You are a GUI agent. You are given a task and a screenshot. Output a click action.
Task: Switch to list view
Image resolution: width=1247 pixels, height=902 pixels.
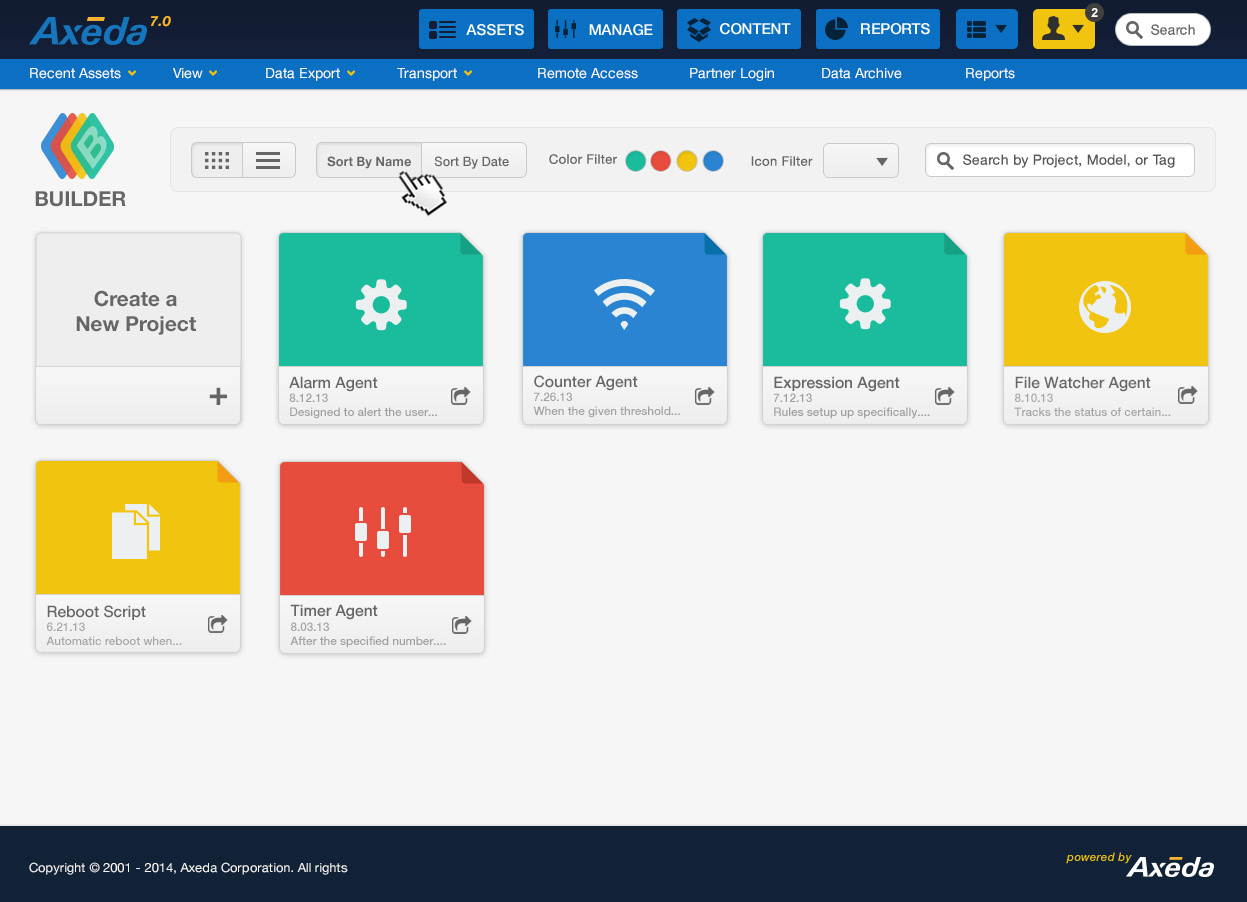(x=268, y=160)
